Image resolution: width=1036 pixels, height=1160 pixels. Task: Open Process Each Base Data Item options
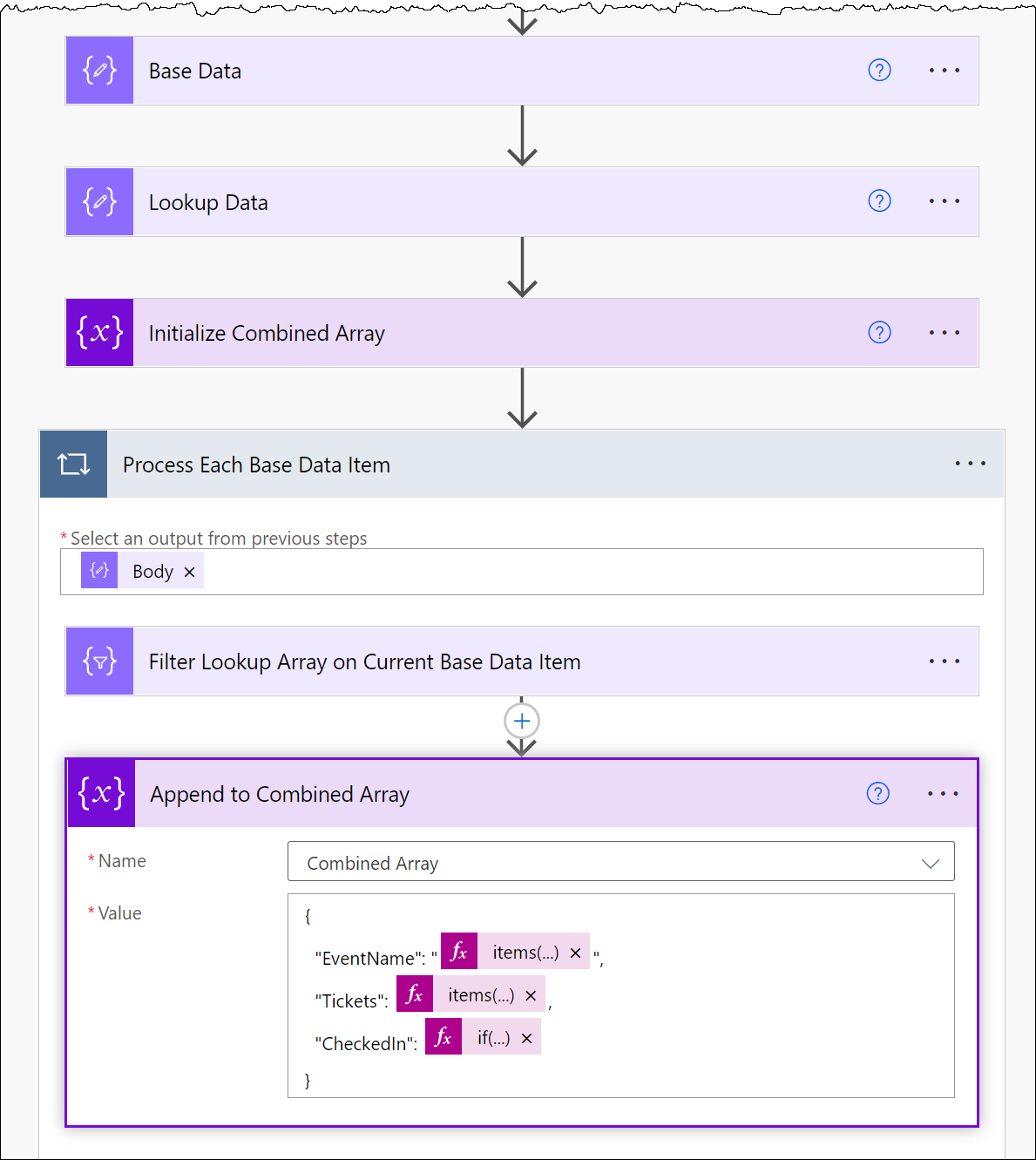coord(970,464)
